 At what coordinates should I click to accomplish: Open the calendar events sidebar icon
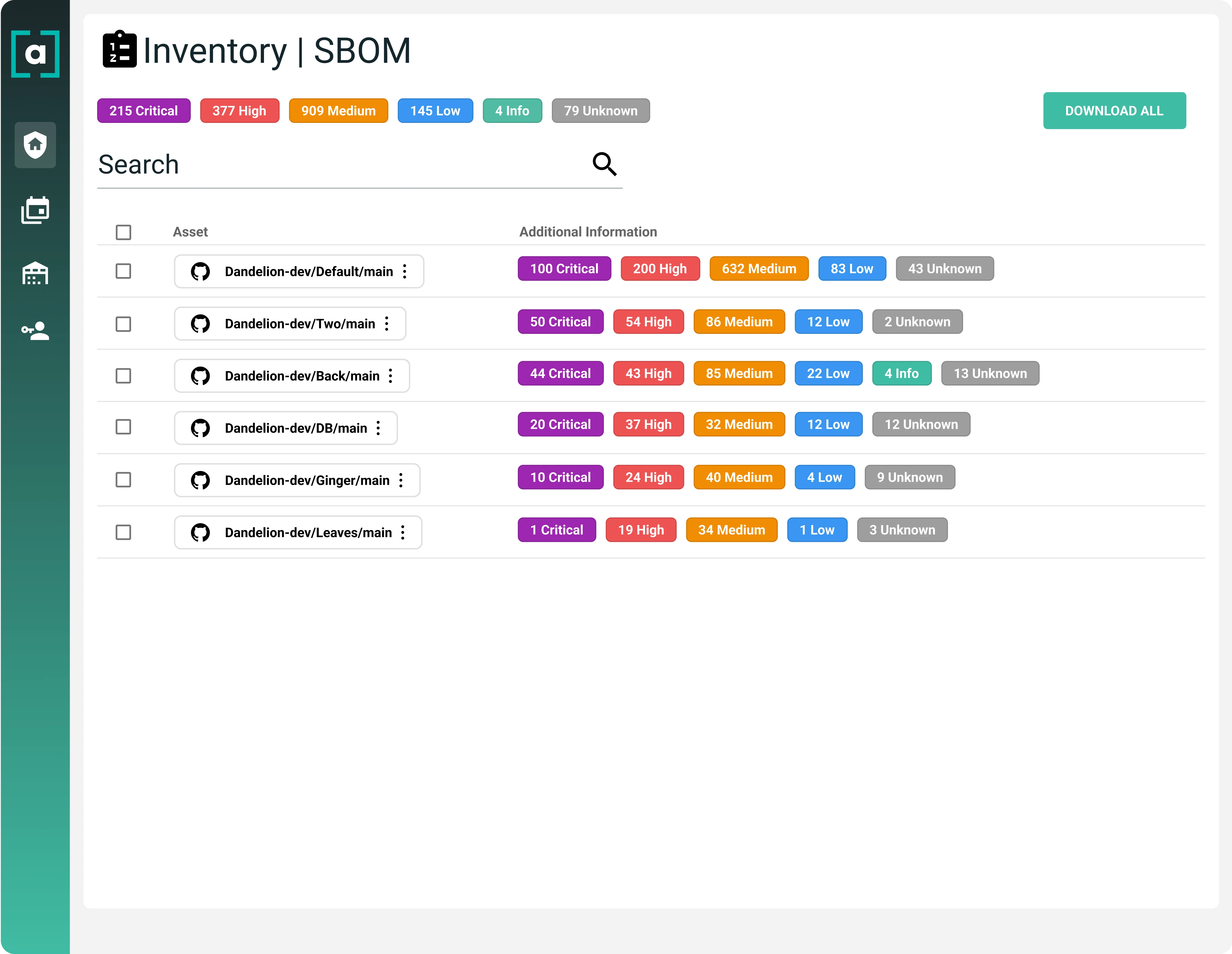pos(35,210)
